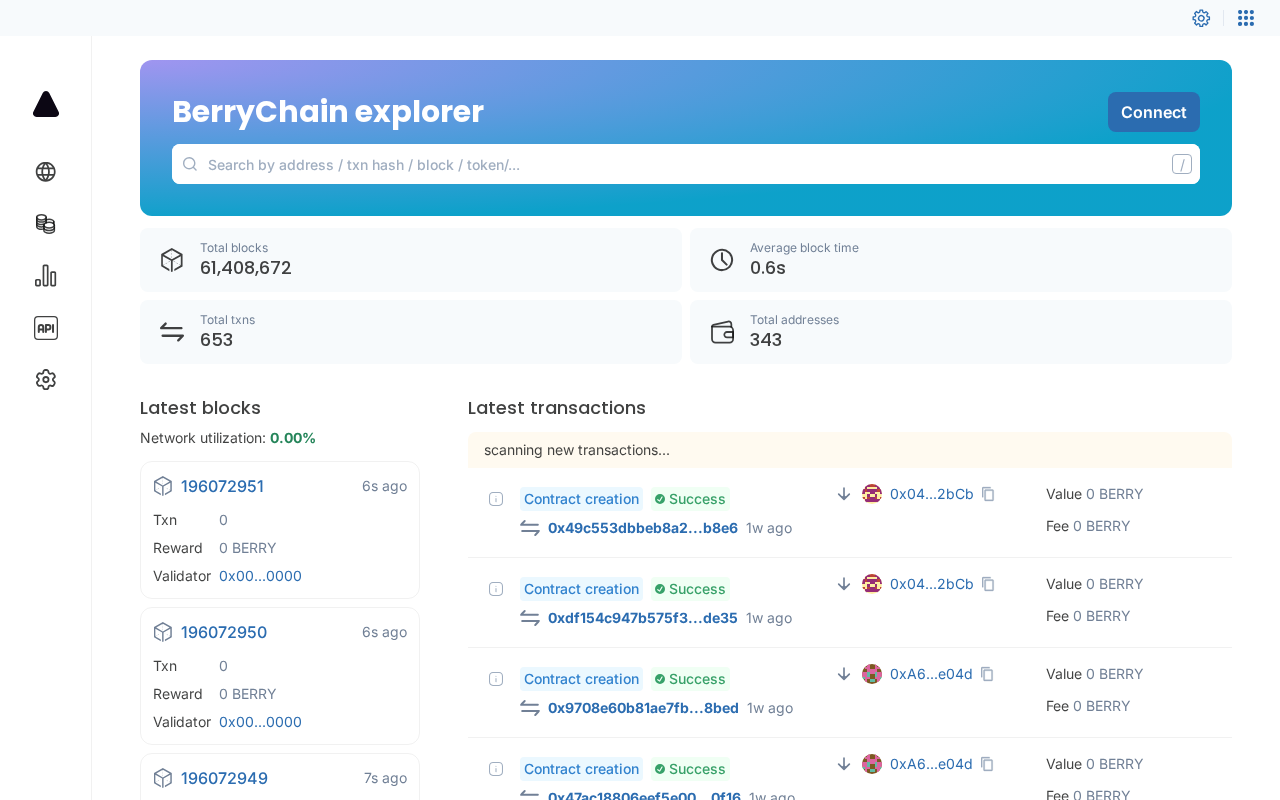The image size is (1280, 800).
Task: Open block 196072951
Action: 222,486
